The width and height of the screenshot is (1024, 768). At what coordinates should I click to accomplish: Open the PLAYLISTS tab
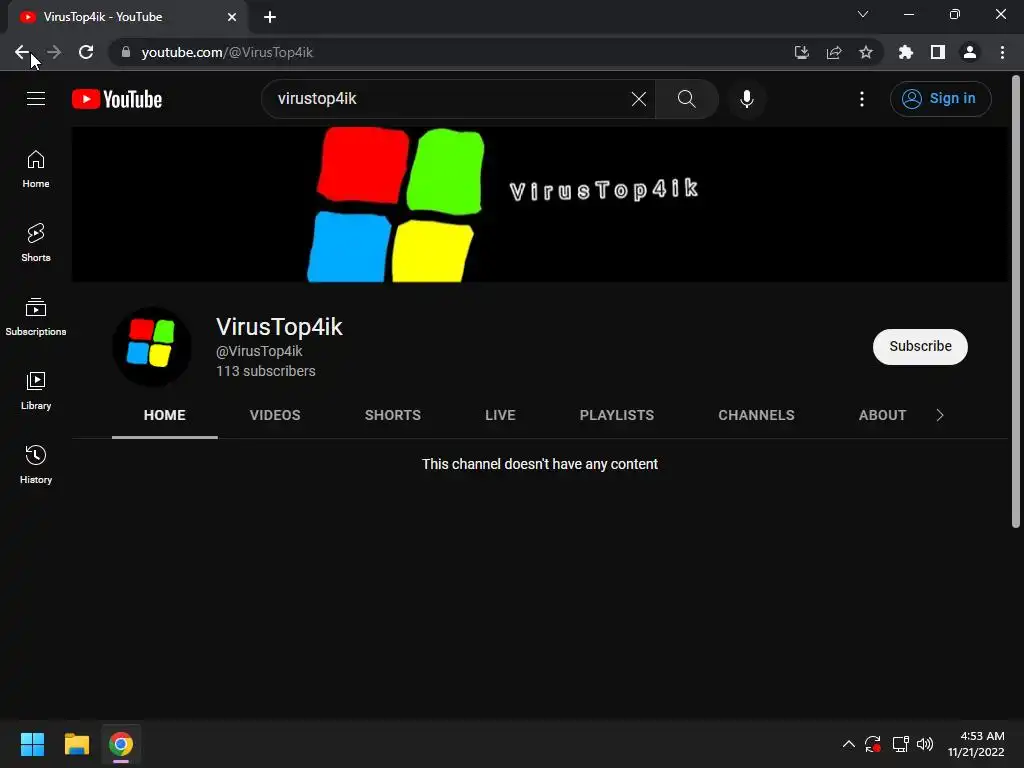click(x=616, y=415)
